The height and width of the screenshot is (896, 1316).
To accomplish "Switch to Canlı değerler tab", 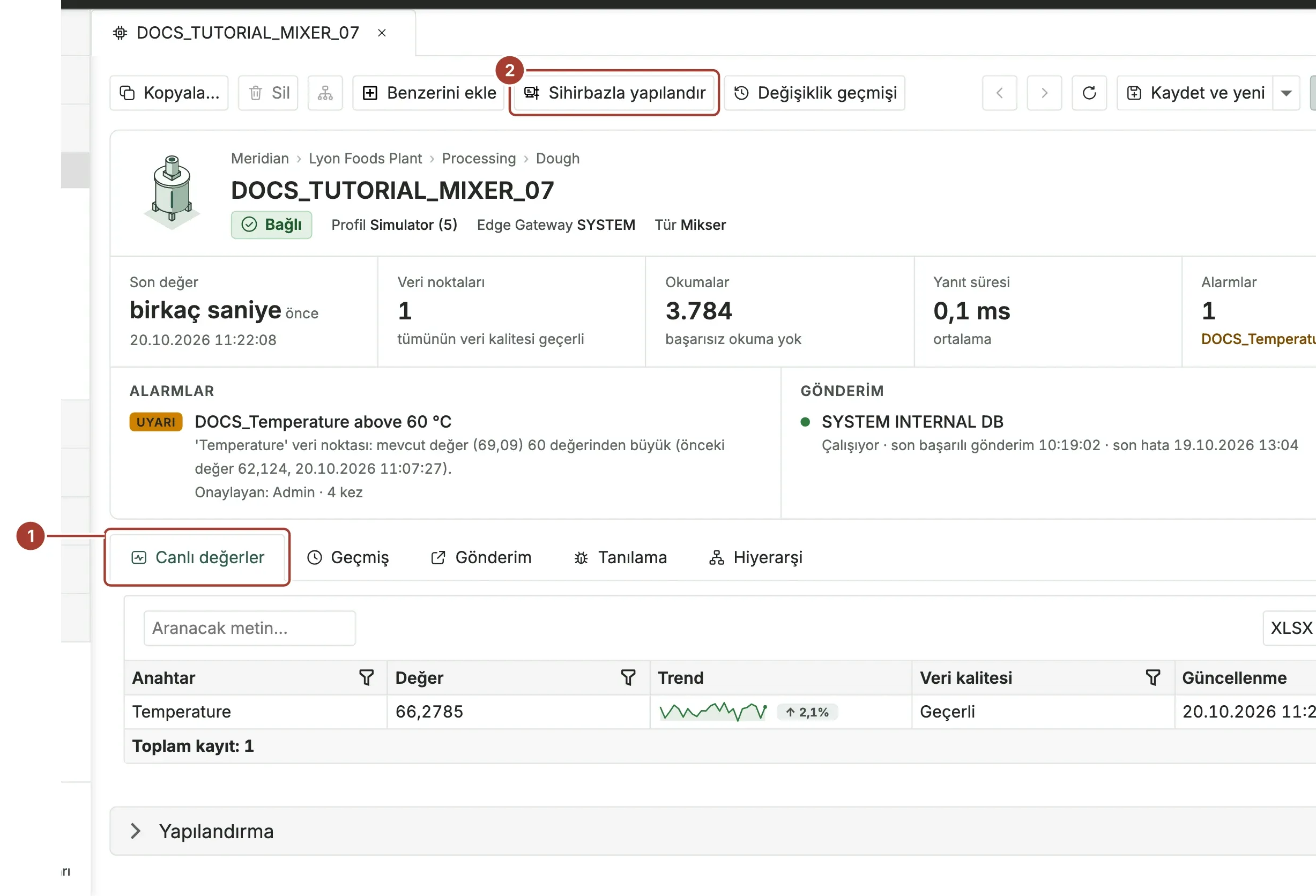I will [198, 557].
